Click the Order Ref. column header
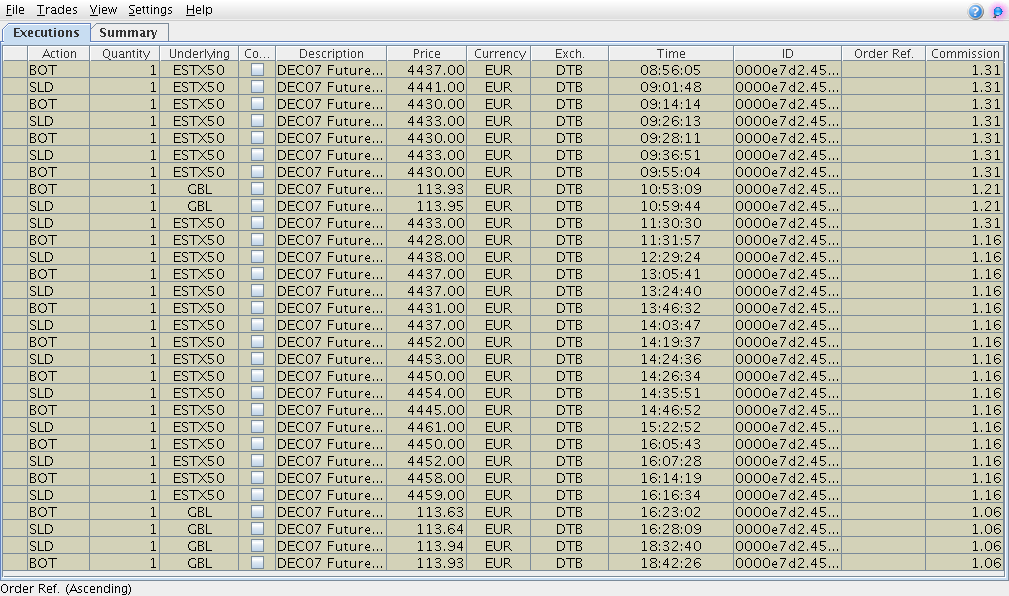The height and width of the screenshot is (596, 1009). click(883, 53)
